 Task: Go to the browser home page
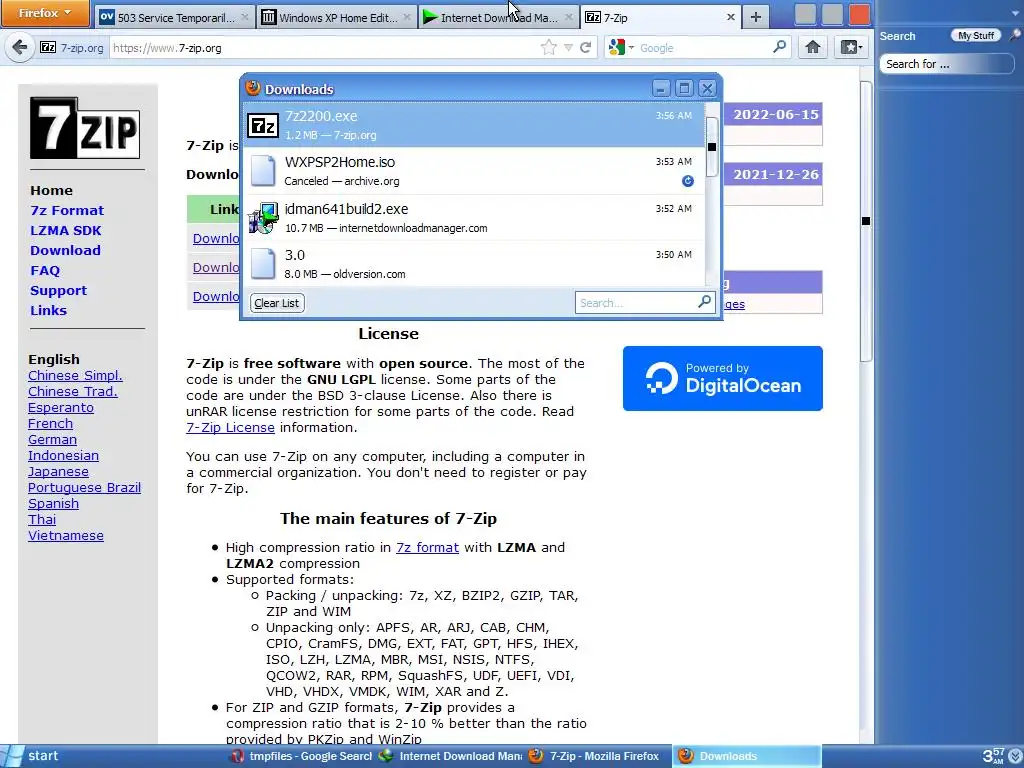pos(812,47)
